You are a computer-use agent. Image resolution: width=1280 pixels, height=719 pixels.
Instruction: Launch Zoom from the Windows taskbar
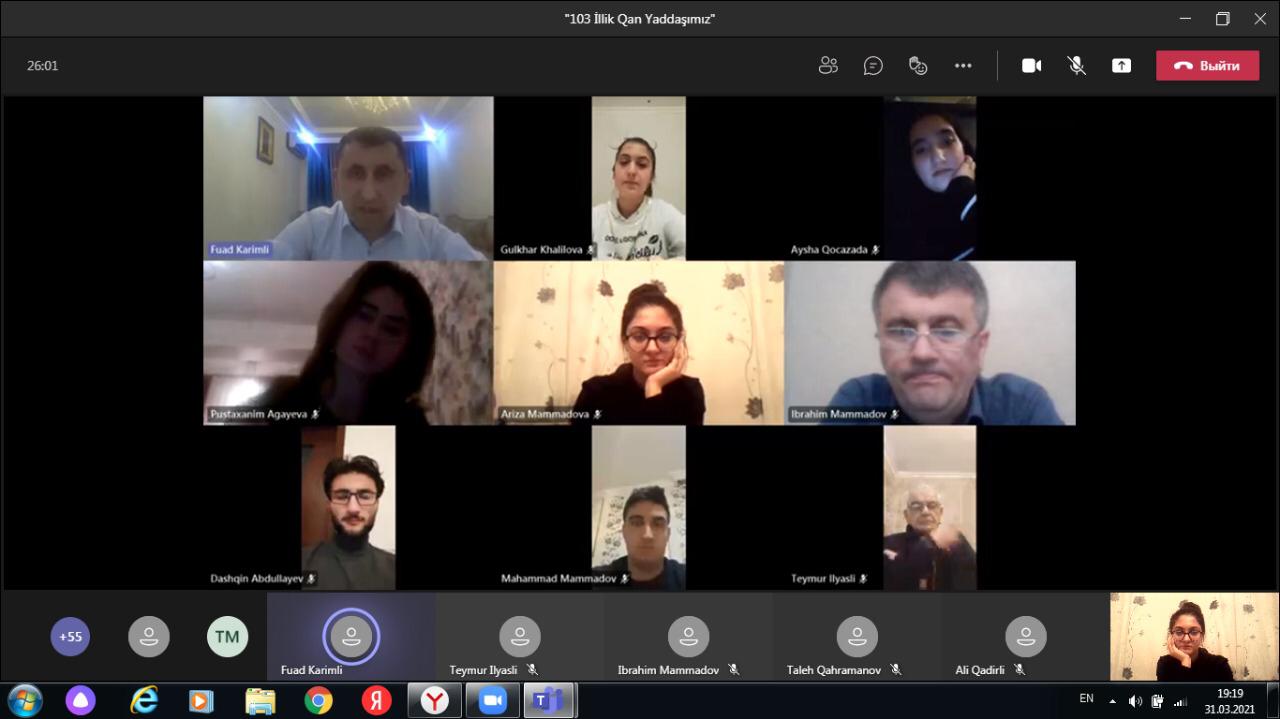492,701
